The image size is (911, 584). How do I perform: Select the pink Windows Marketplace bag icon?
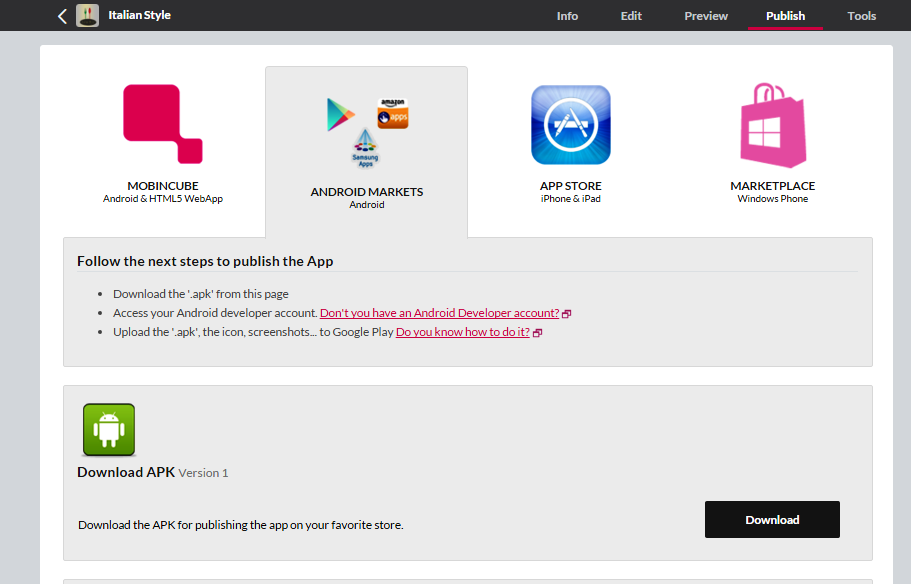point(773,125)
